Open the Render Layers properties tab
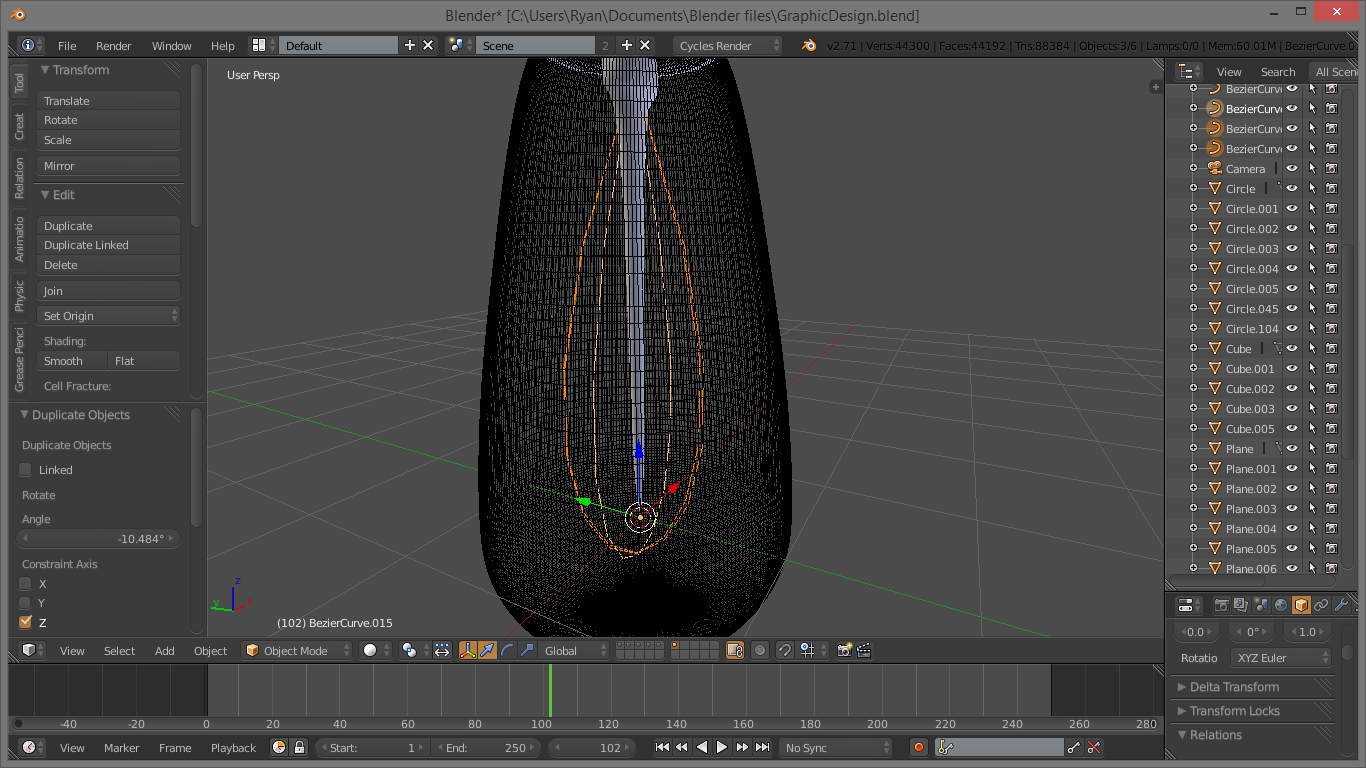Viewport: 1366px width, 768px height. pyautogui.click(x=1241, y=605)
